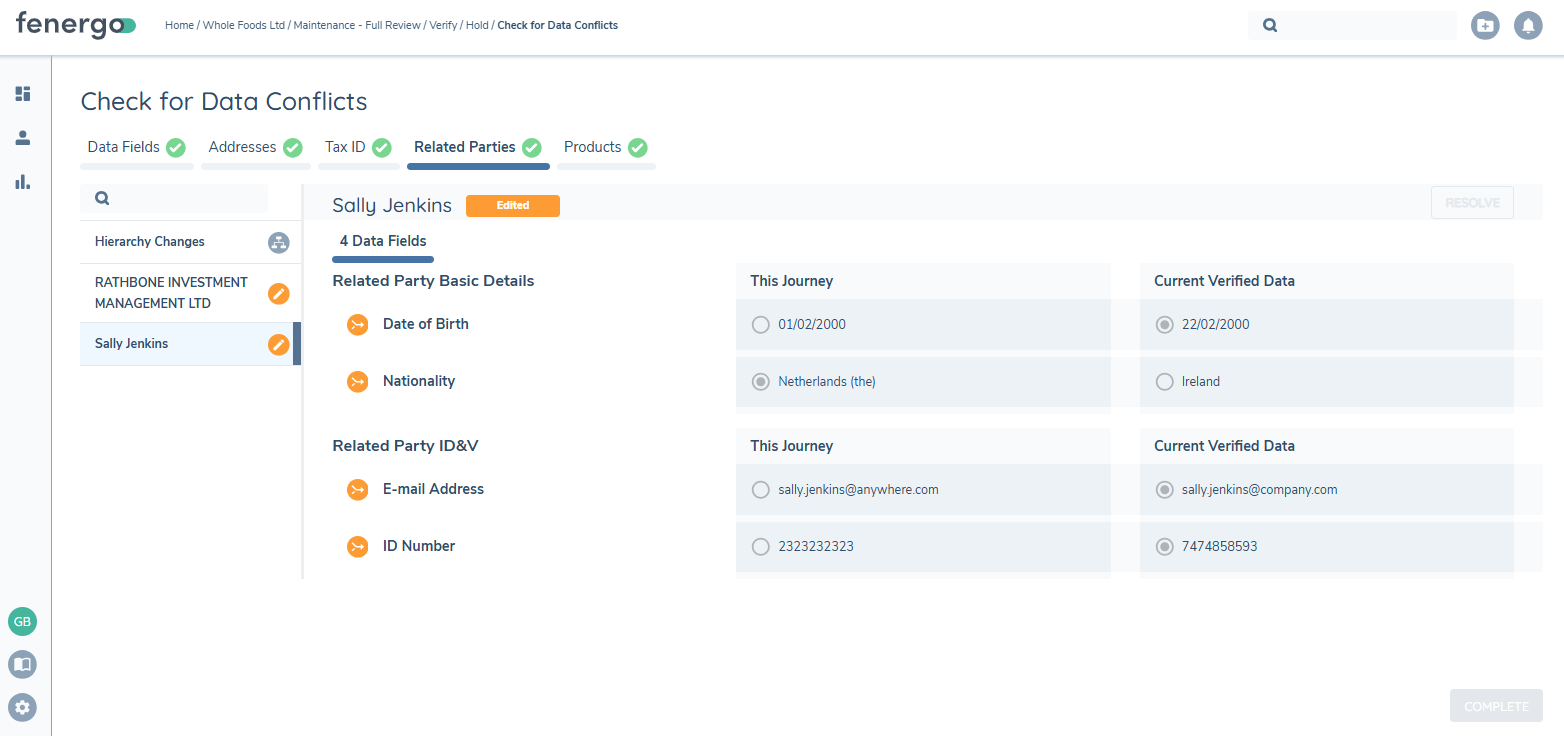Click the notification bell icon
Viewport: 1564px width, 736px height.
click(x=1527, y=26)
